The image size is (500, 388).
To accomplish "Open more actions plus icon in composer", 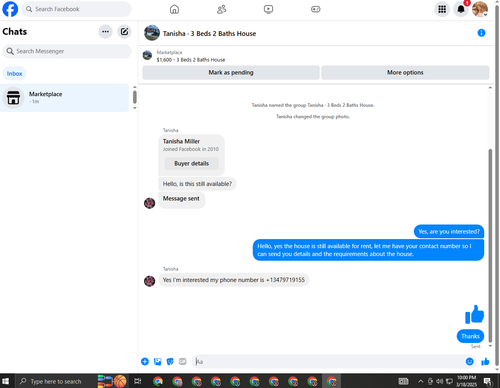I will 145,361.
